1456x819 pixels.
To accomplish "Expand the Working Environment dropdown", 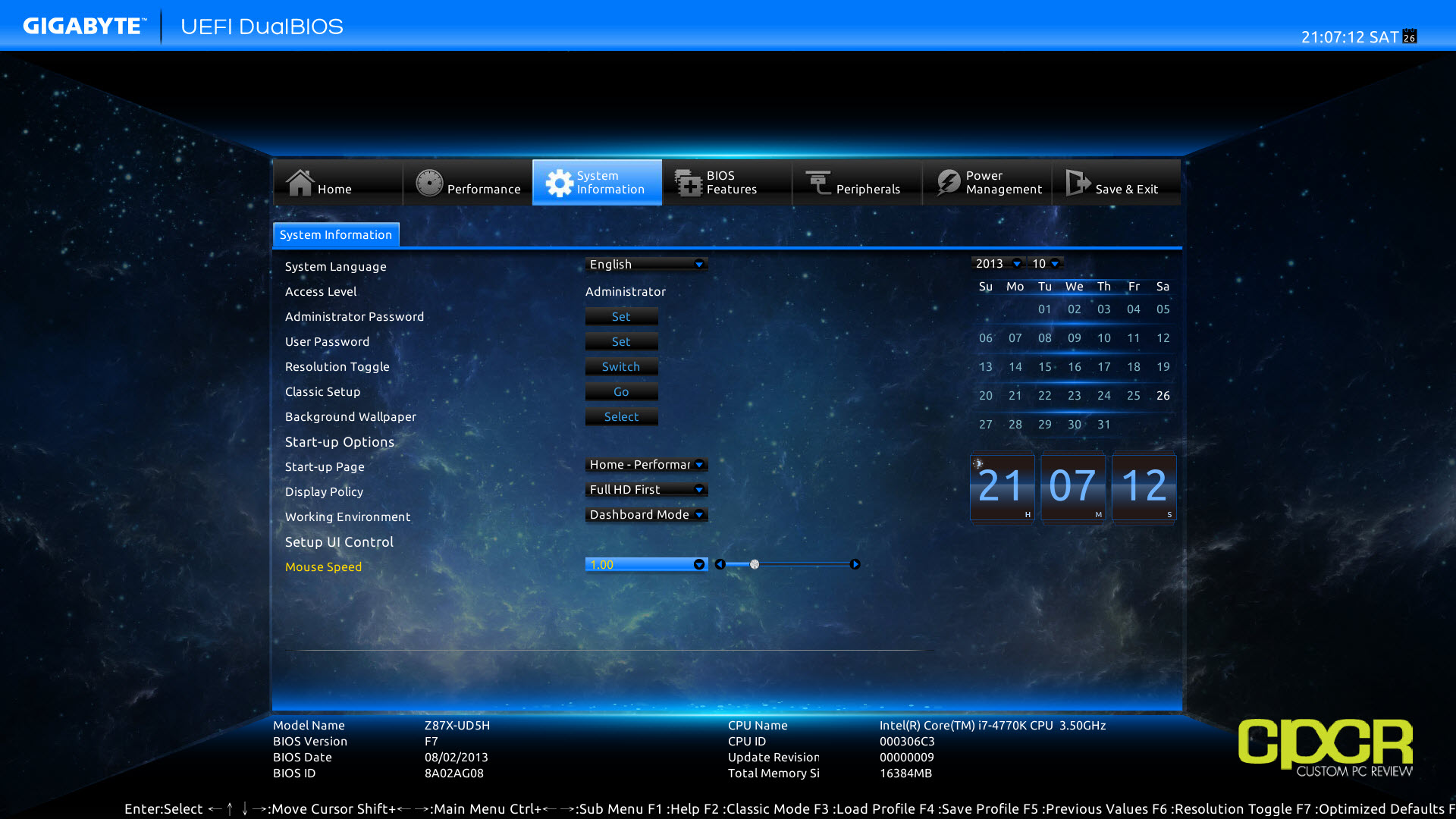I will click(646, 514).
